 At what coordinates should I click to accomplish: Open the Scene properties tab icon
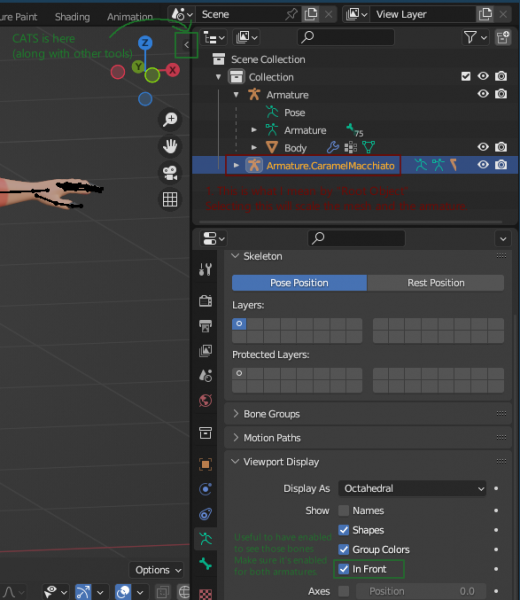click(205, 375)
